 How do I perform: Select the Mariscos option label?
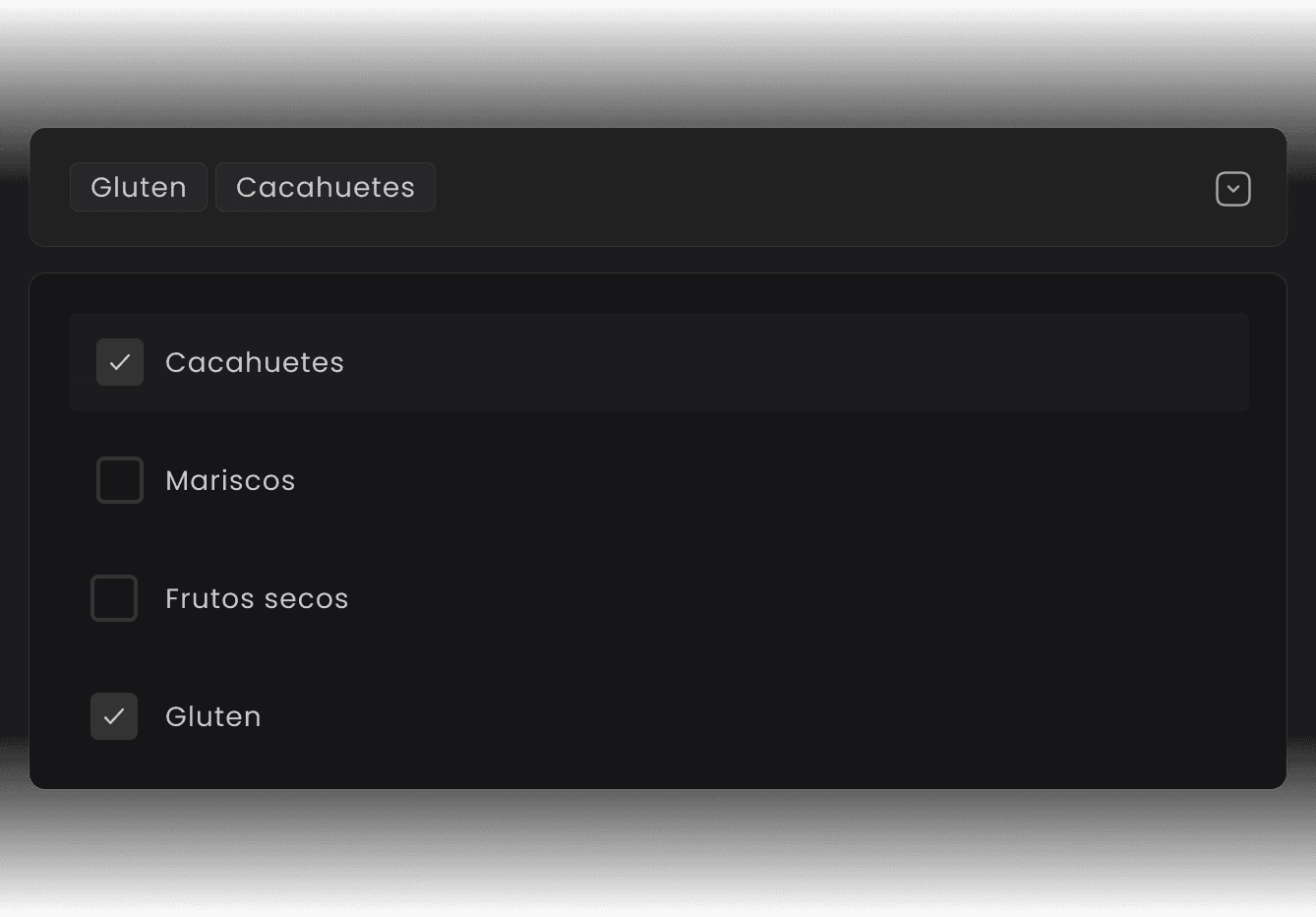point(230,480)
